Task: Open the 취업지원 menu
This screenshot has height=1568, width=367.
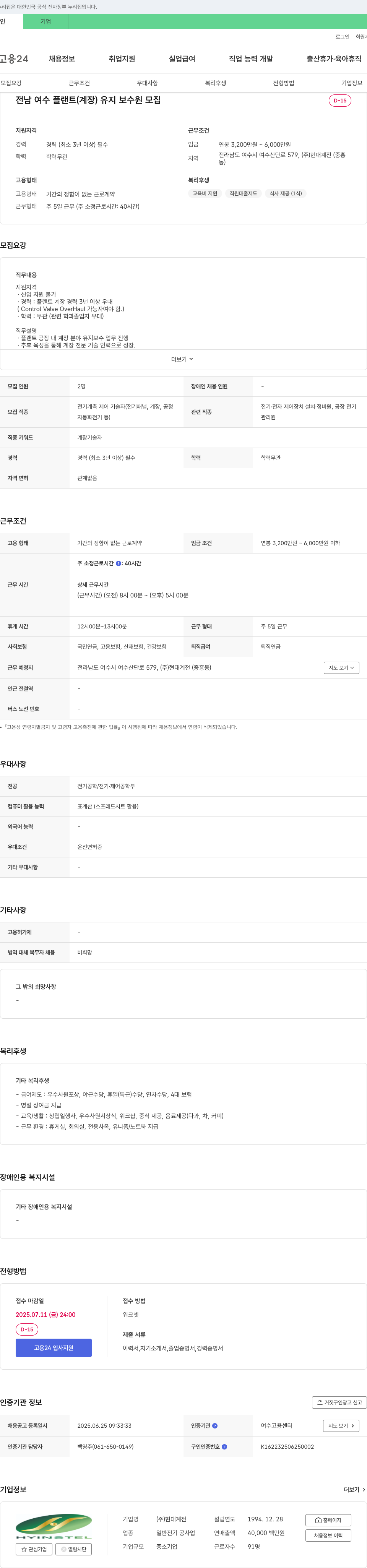Action: pos(122,59)
